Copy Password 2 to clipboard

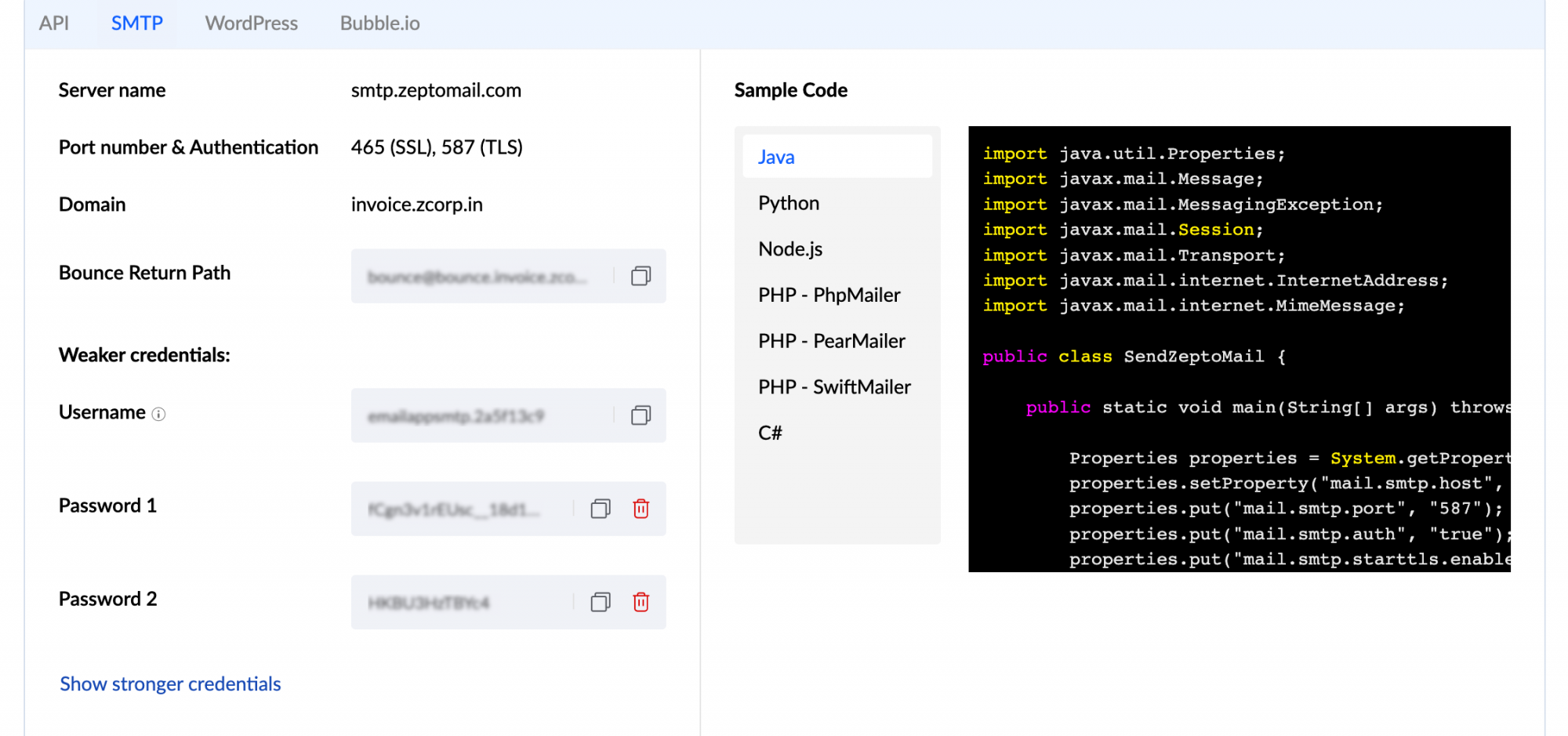[x=601, y=602]
